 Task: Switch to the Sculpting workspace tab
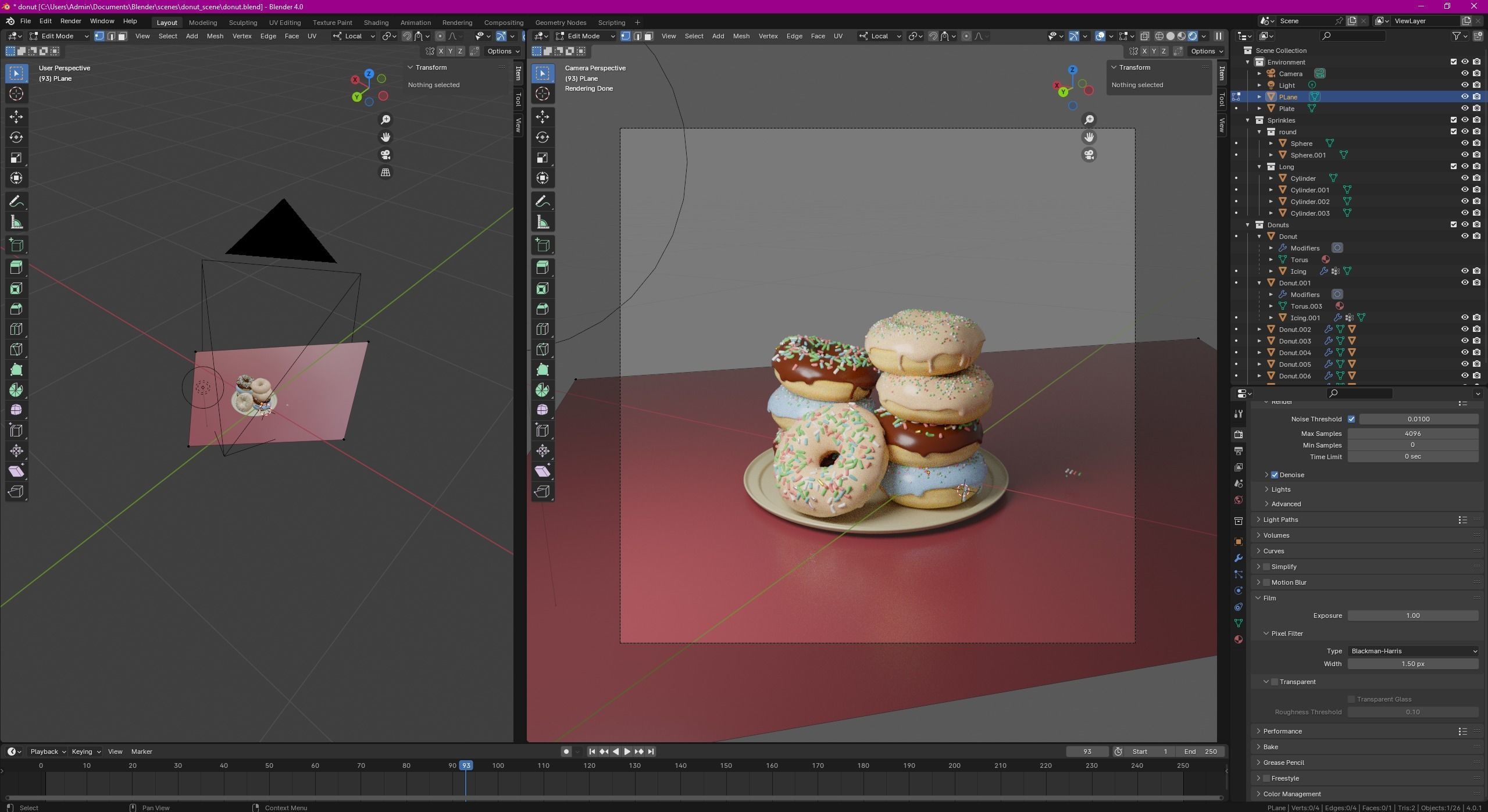tap(242, 23)
